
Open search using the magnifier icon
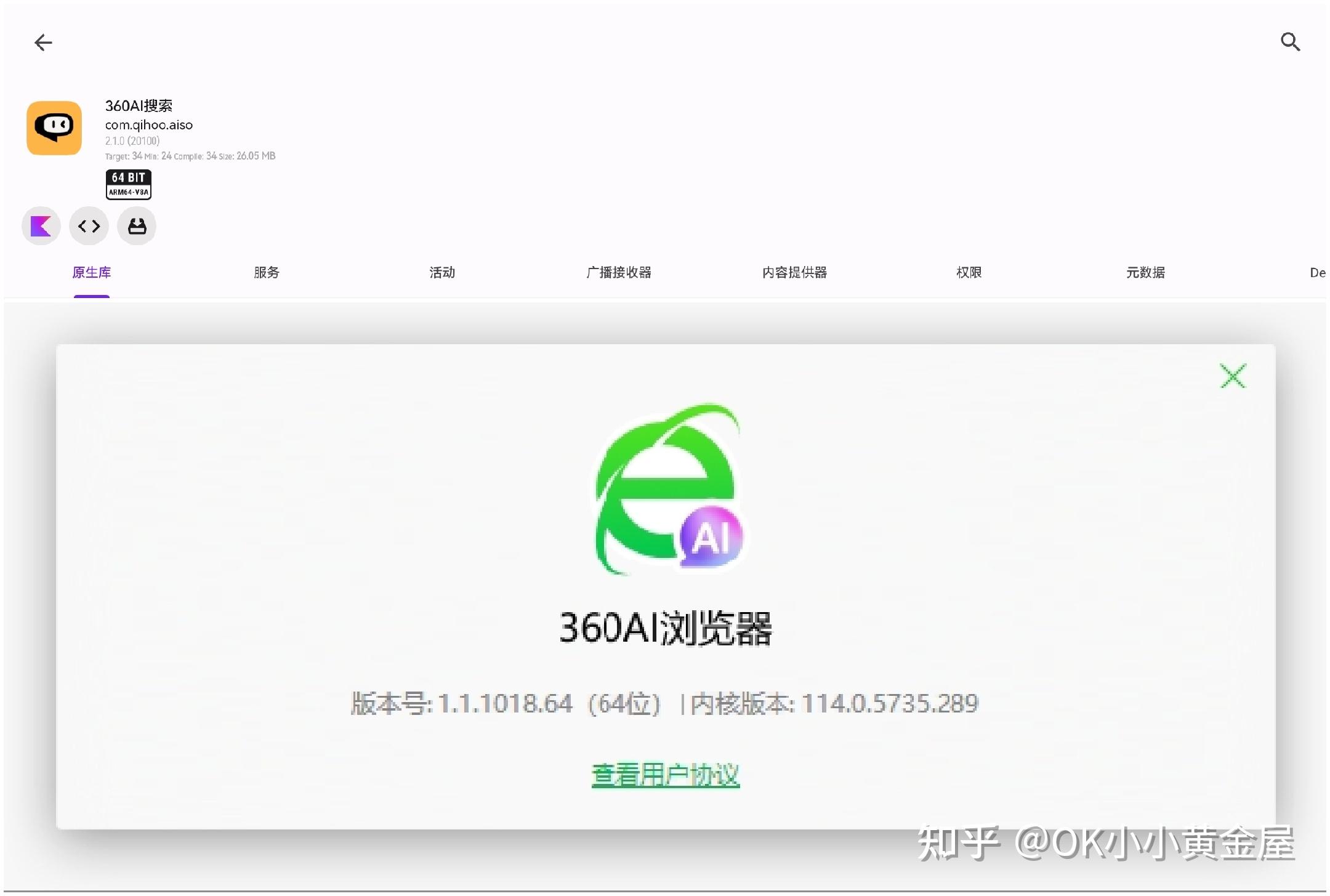1291,41
